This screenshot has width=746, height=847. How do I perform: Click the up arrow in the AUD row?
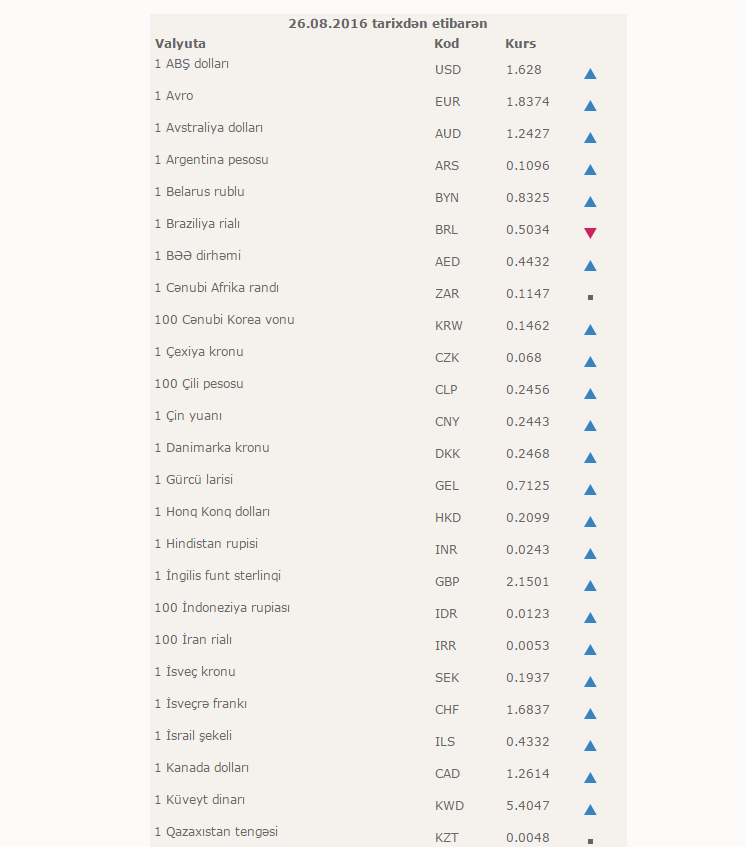pyautogui.click(x=590, y=138)
